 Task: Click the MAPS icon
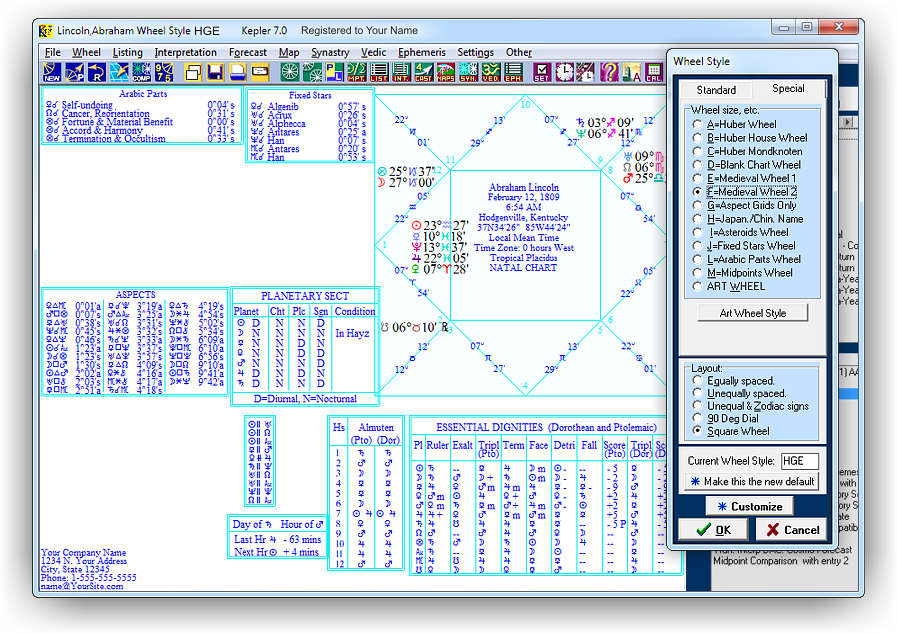pos(446,72)
